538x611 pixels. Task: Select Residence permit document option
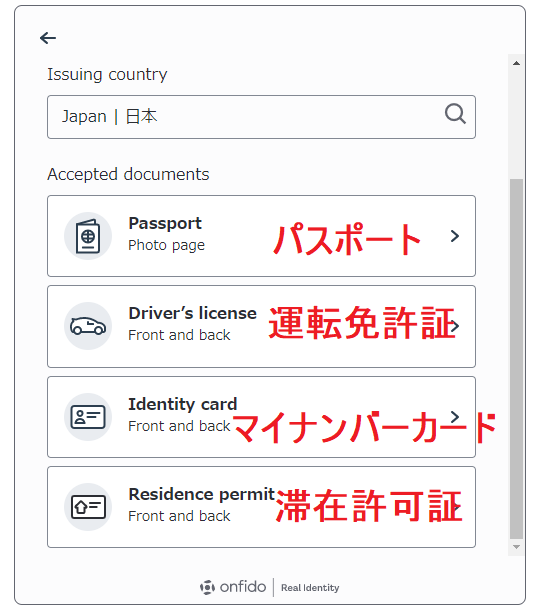click(x=261, y=507)
